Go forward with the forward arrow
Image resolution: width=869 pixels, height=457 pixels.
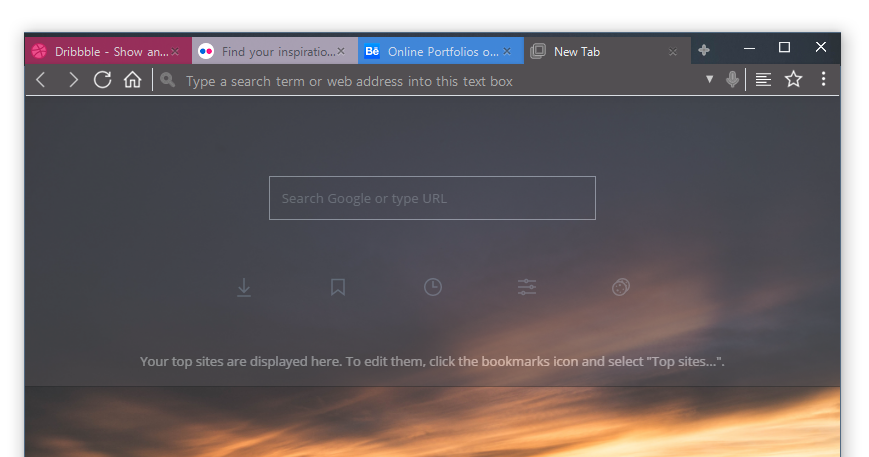tap(73, 80)
